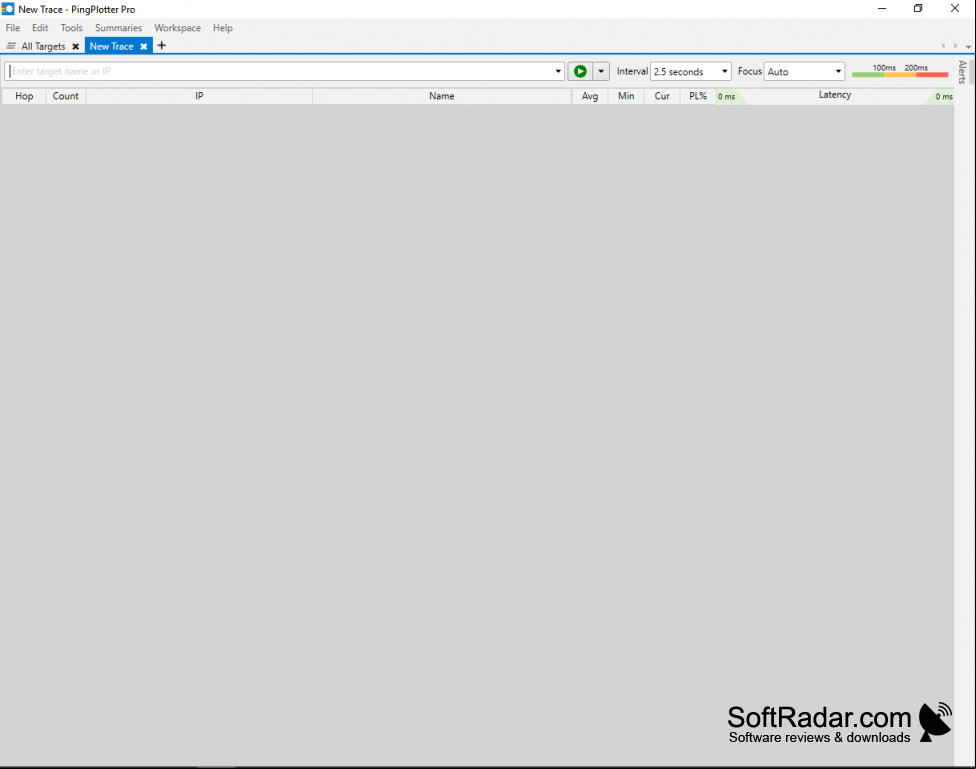Click the PingPlotter app icon in title bar

pyautogui.click(x=8, y=9)
